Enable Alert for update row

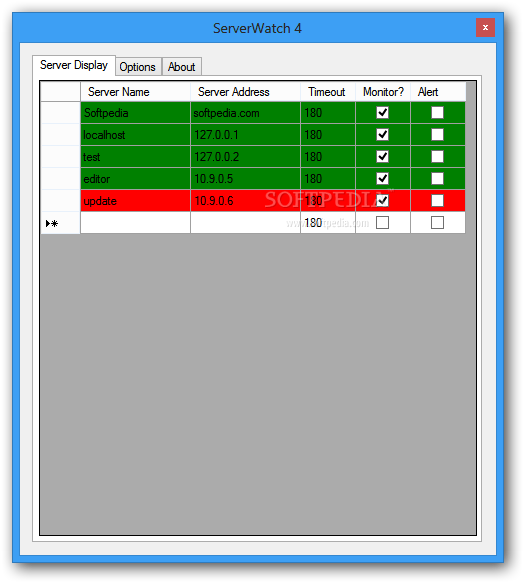click(437, 201)
